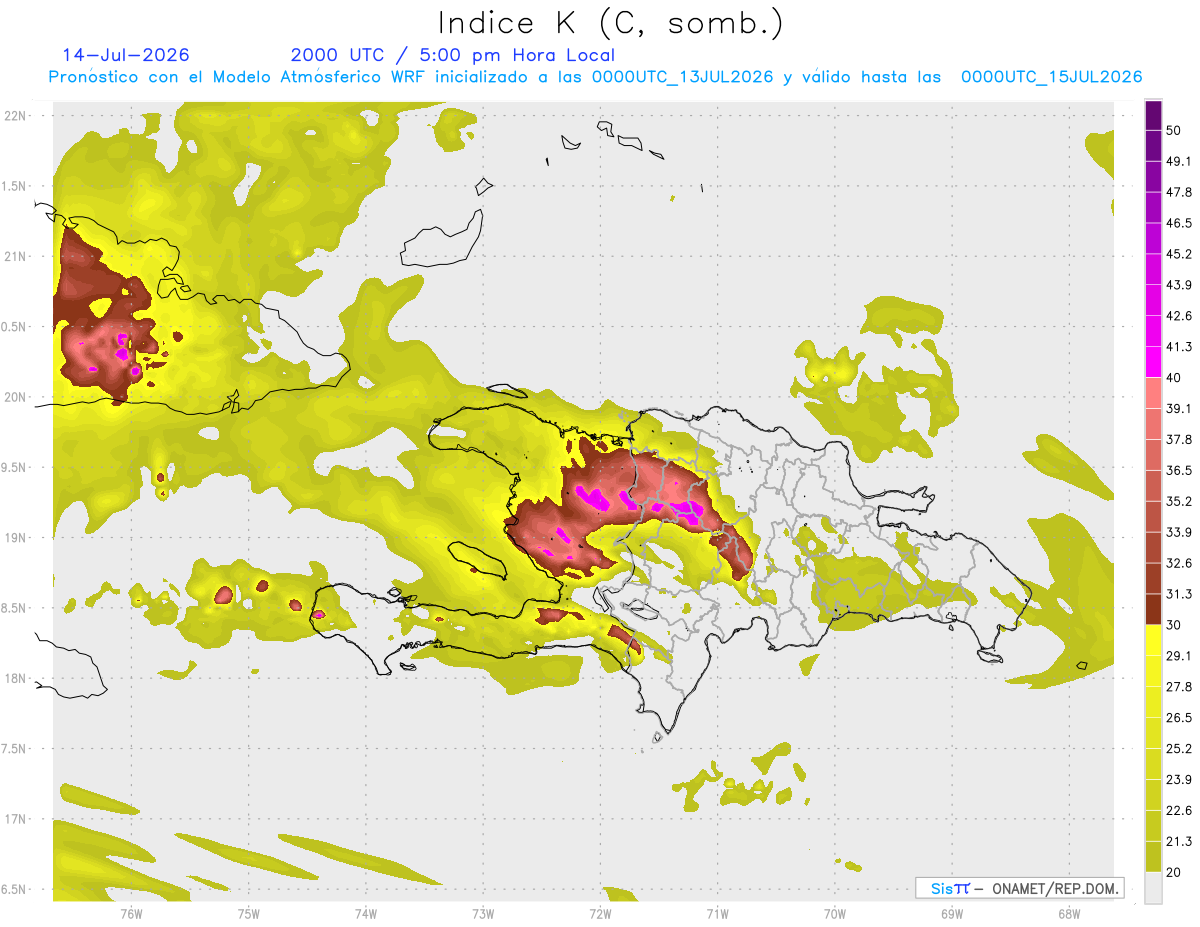Click the color scale label "36.5"
1200x927 pixels.
click(x=1179, y=471)
